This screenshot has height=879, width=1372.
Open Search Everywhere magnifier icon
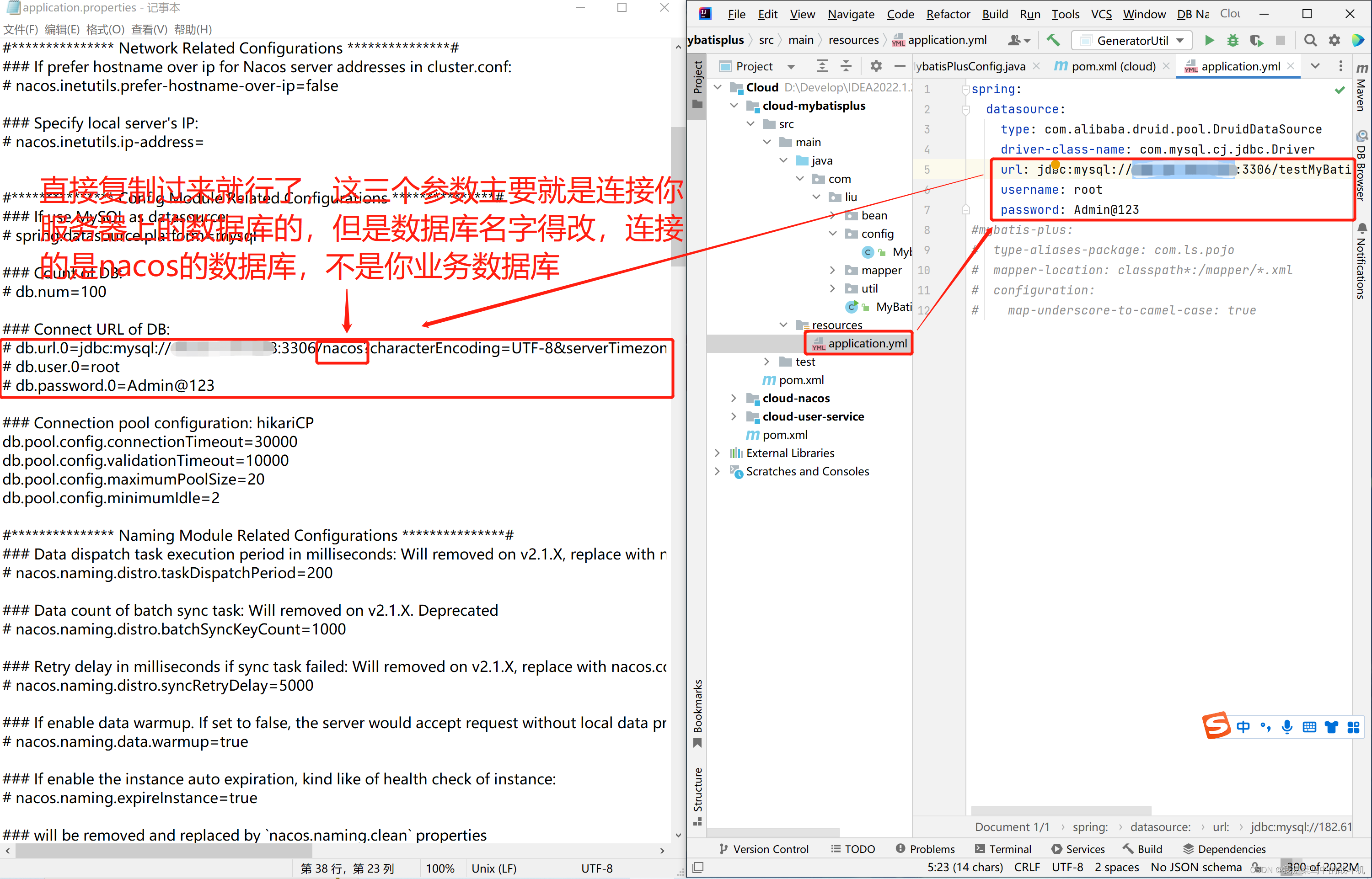pyautogui.click(x=1310, y=41)
